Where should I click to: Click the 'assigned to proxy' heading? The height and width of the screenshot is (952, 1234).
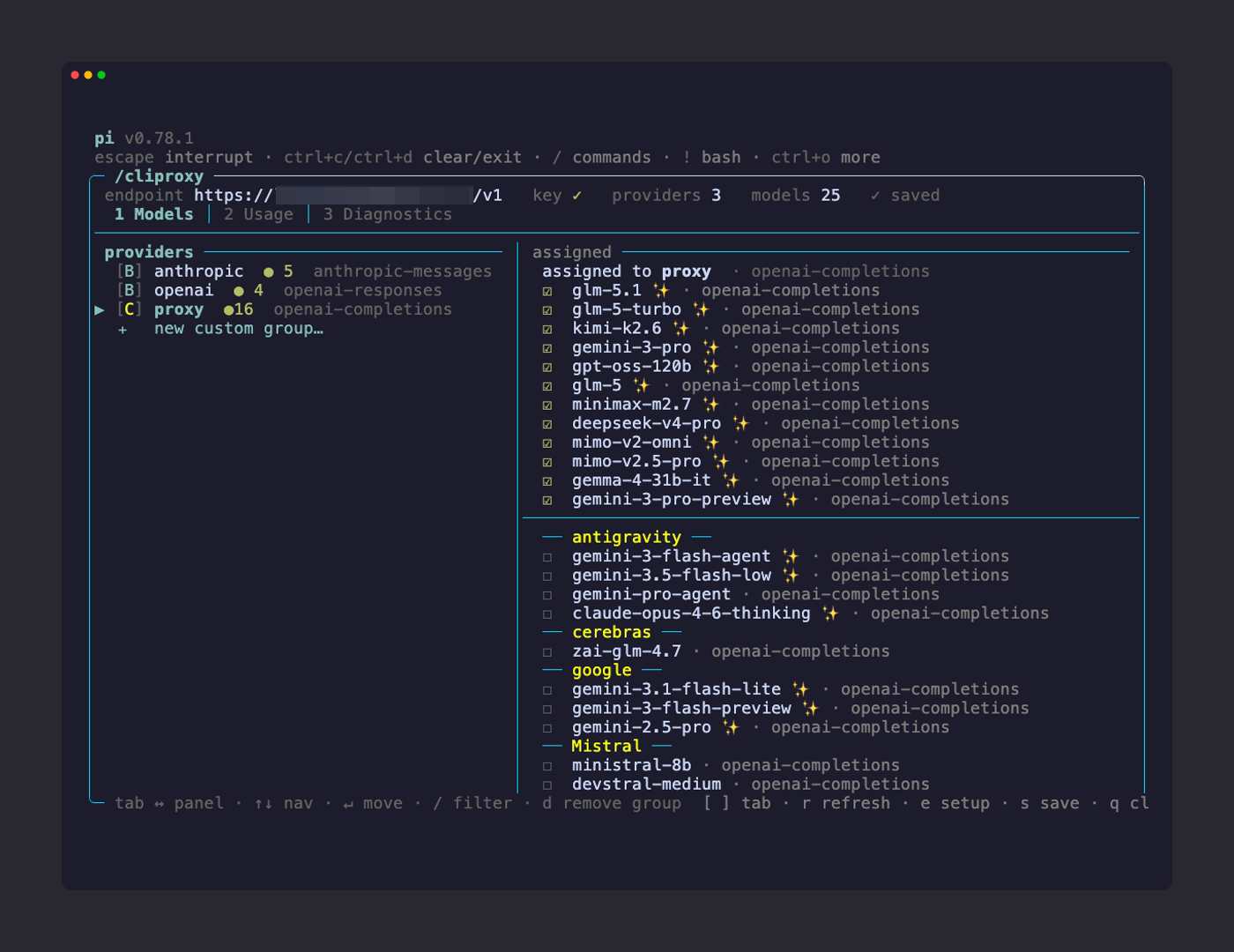[627, 271]
